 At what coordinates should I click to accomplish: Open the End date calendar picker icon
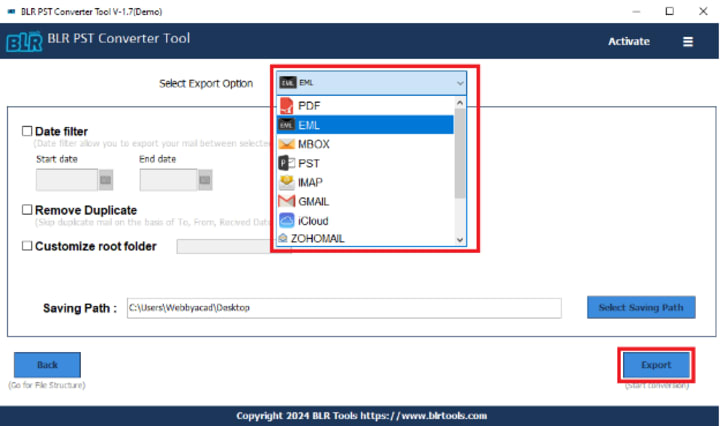pos(205,179)
